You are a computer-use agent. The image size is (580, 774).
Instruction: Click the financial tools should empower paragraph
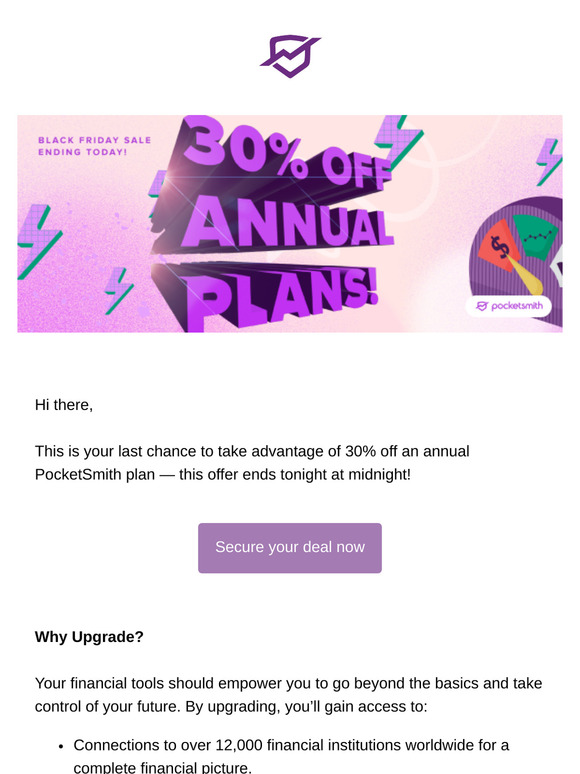[289, 695]
